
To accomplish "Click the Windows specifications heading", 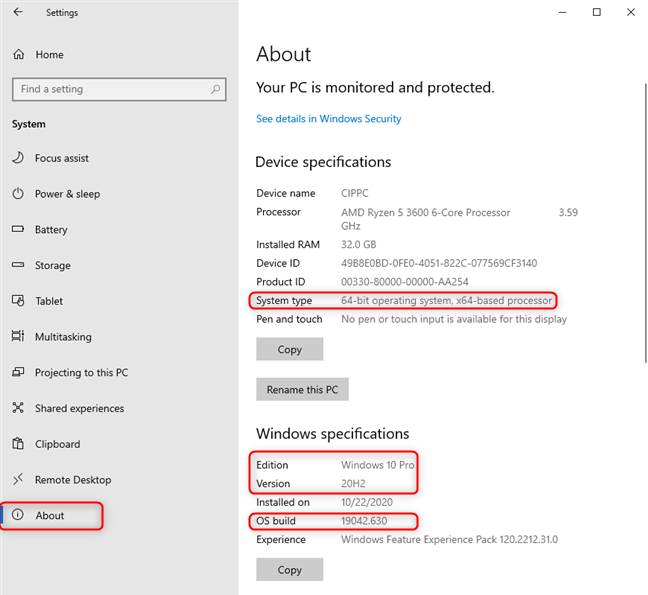I will [333, 433].
